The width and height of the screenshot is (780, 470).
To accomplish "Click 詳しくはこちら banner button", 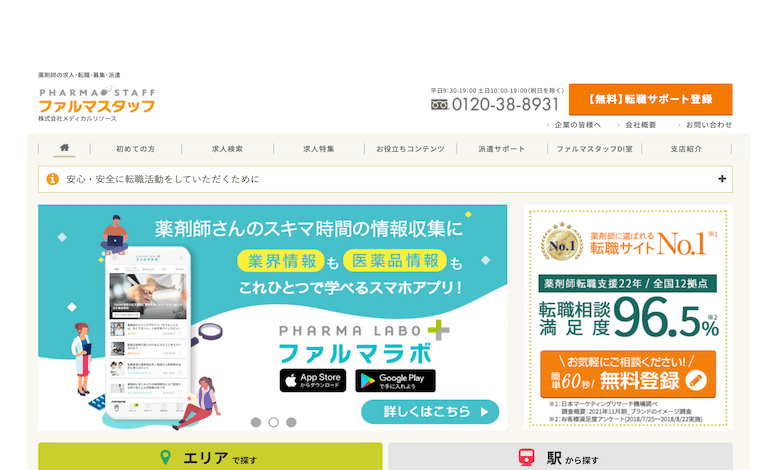I will (430, 412).
